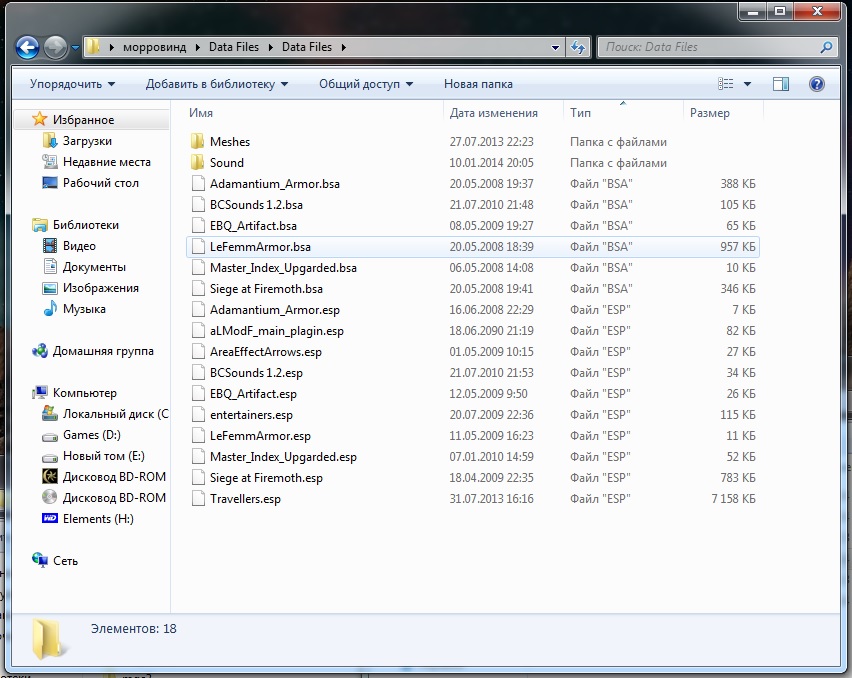Select the Master_Index_Upgarded.esp file
The height and width of the screenshot is (678, 852).
pos(472,457)
